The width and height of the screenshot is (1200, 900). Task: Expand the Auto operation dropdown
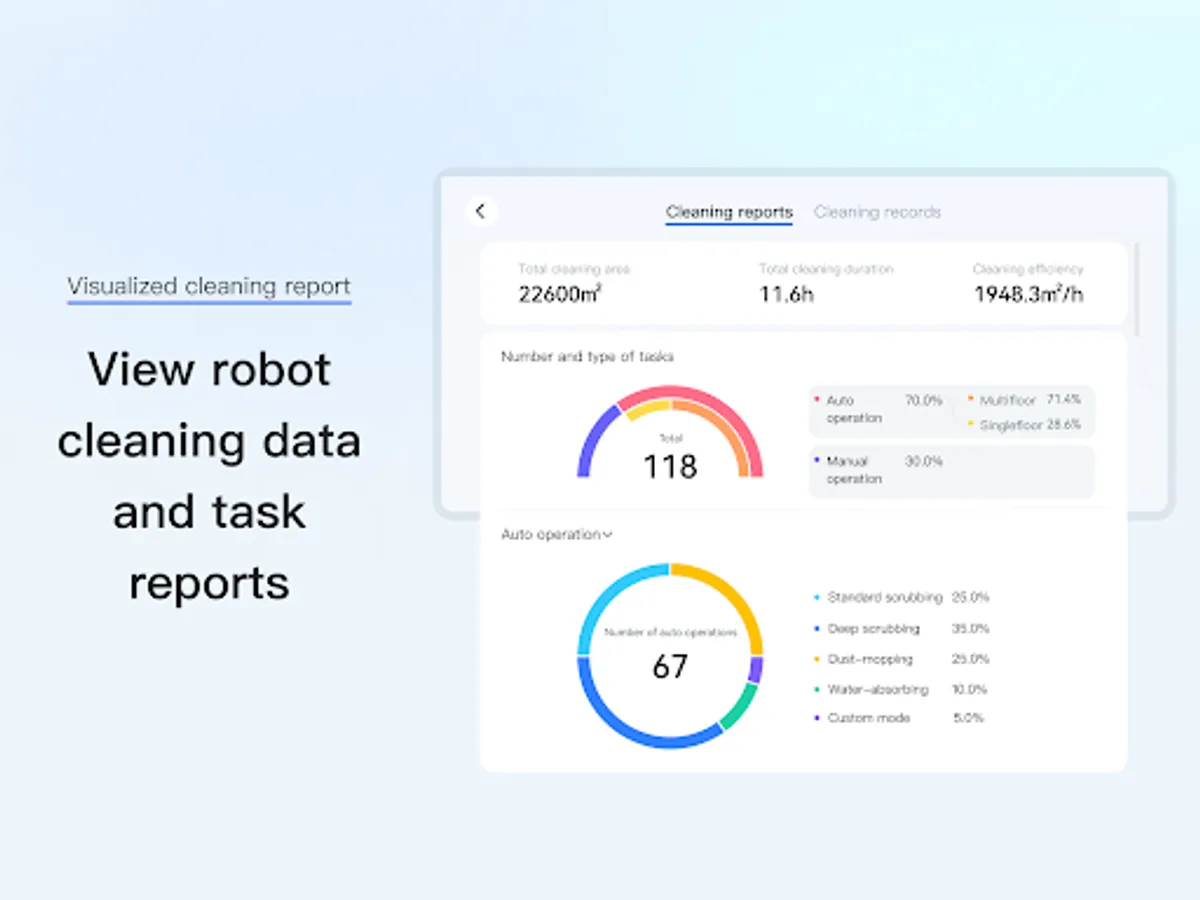tap(557, 535)
